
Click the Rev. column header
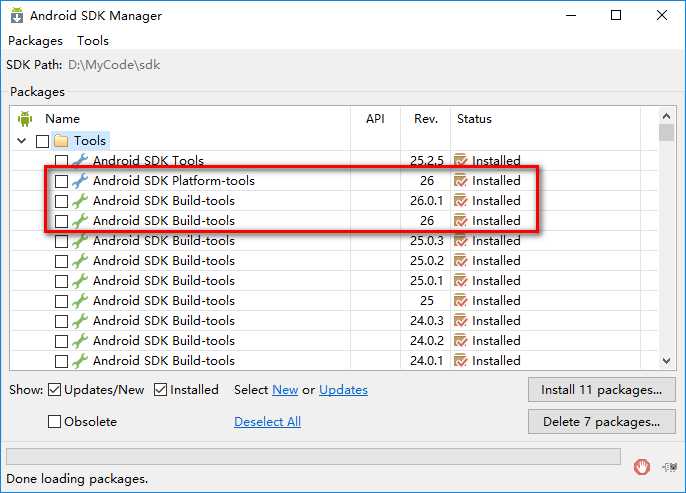[426, 119]
